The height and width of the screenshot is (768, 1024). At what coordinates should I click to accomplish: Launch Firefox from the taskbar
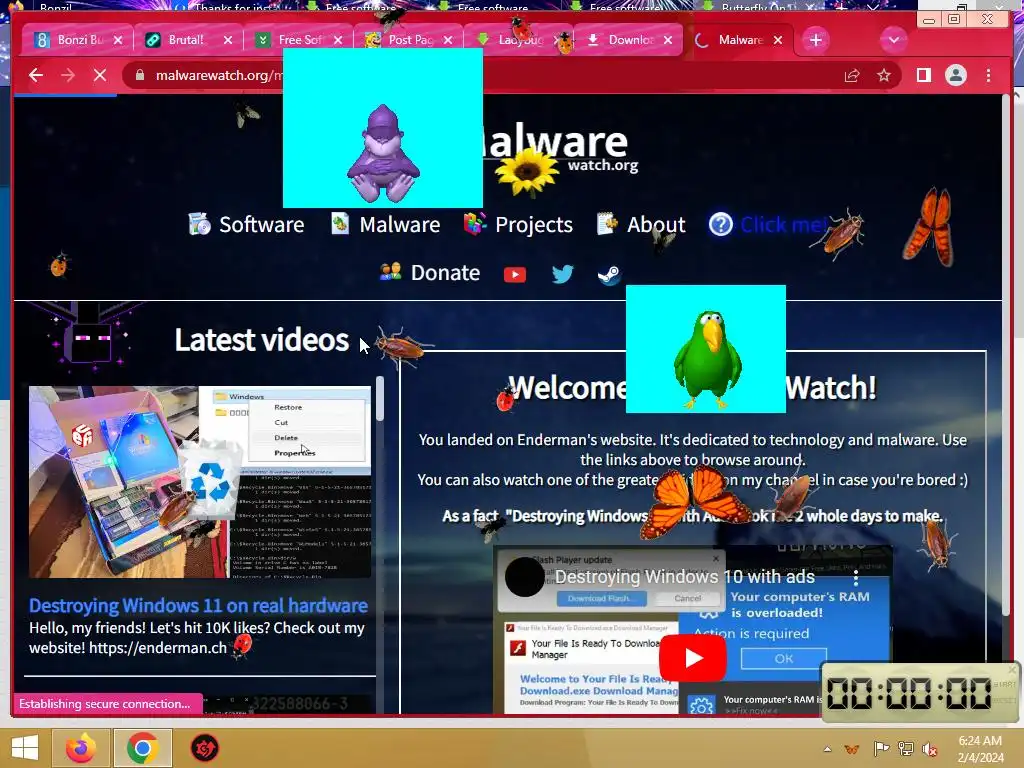click(80, 748)
